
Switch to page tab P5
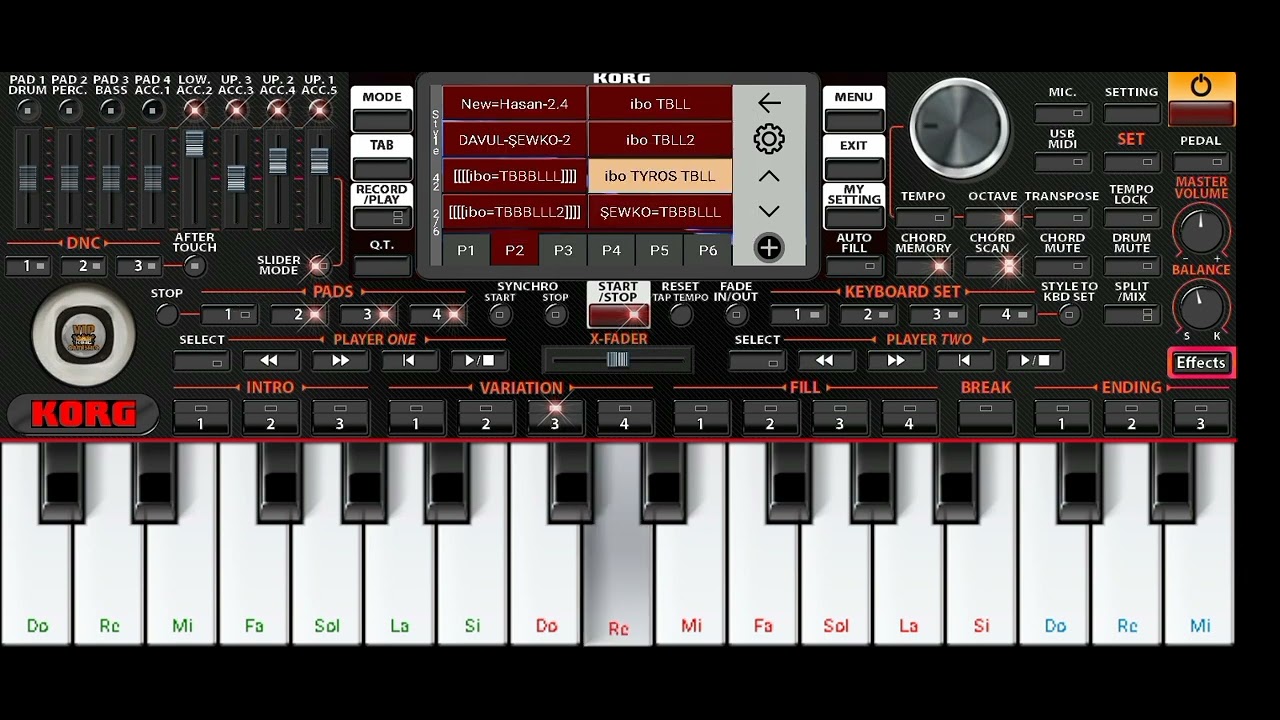[659, 250]
